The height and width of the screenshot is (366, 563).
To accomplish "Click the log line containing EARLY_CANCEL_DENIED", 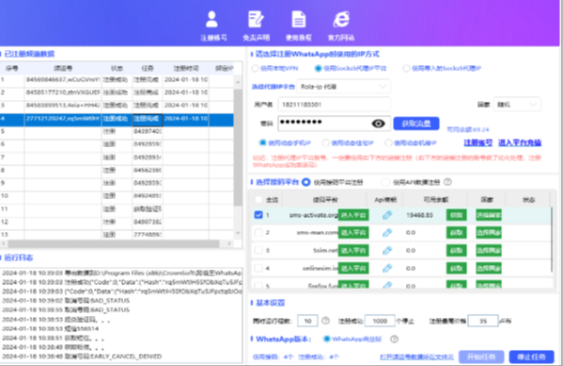I will (82, 356).
